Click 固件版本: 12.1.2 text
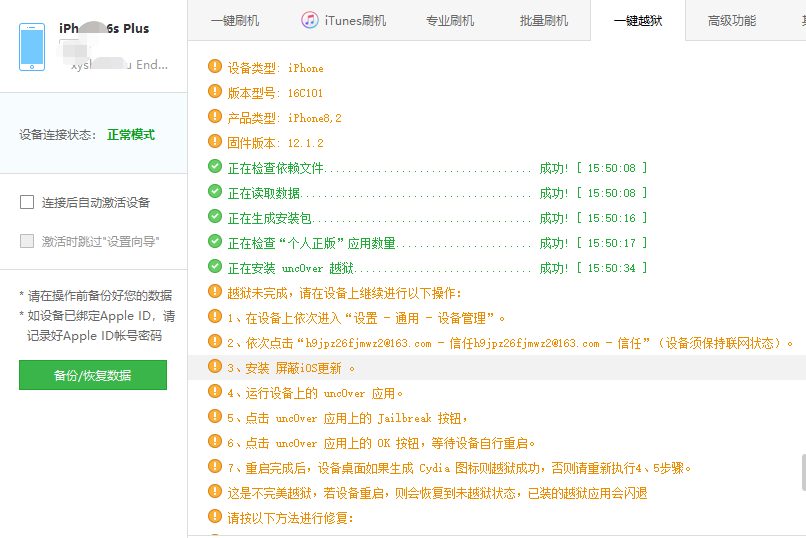 276,143
